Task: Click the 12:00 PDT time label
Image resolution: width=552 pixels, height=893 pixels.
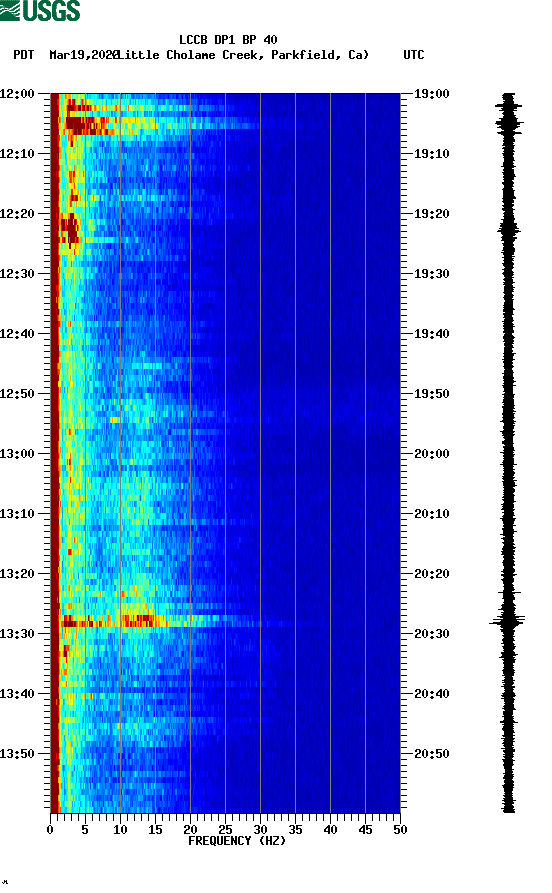Action: coord(17,93)
